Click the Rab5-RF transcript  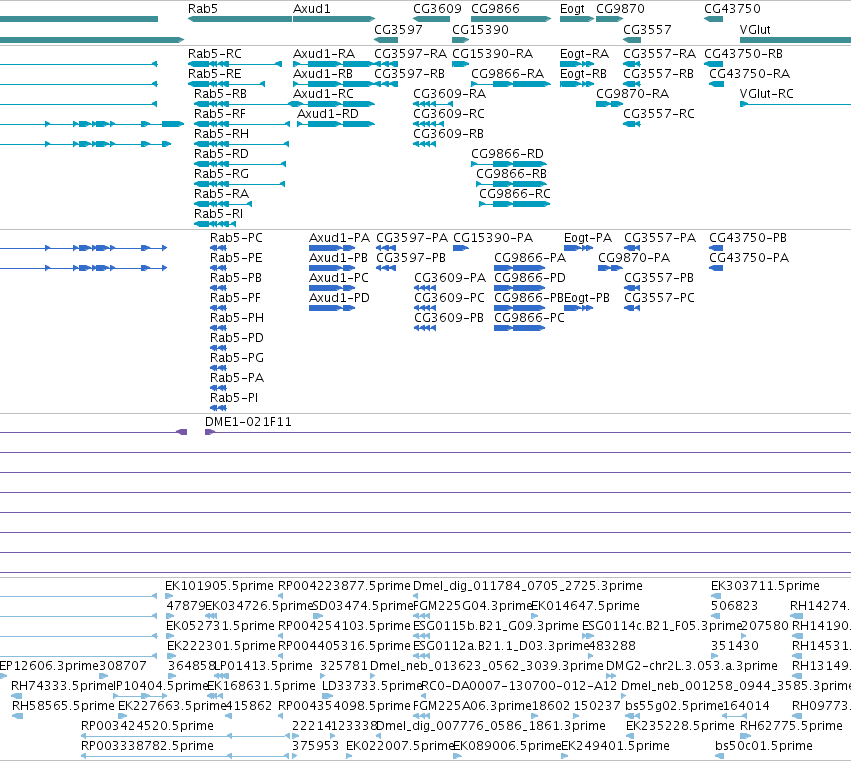220,114
